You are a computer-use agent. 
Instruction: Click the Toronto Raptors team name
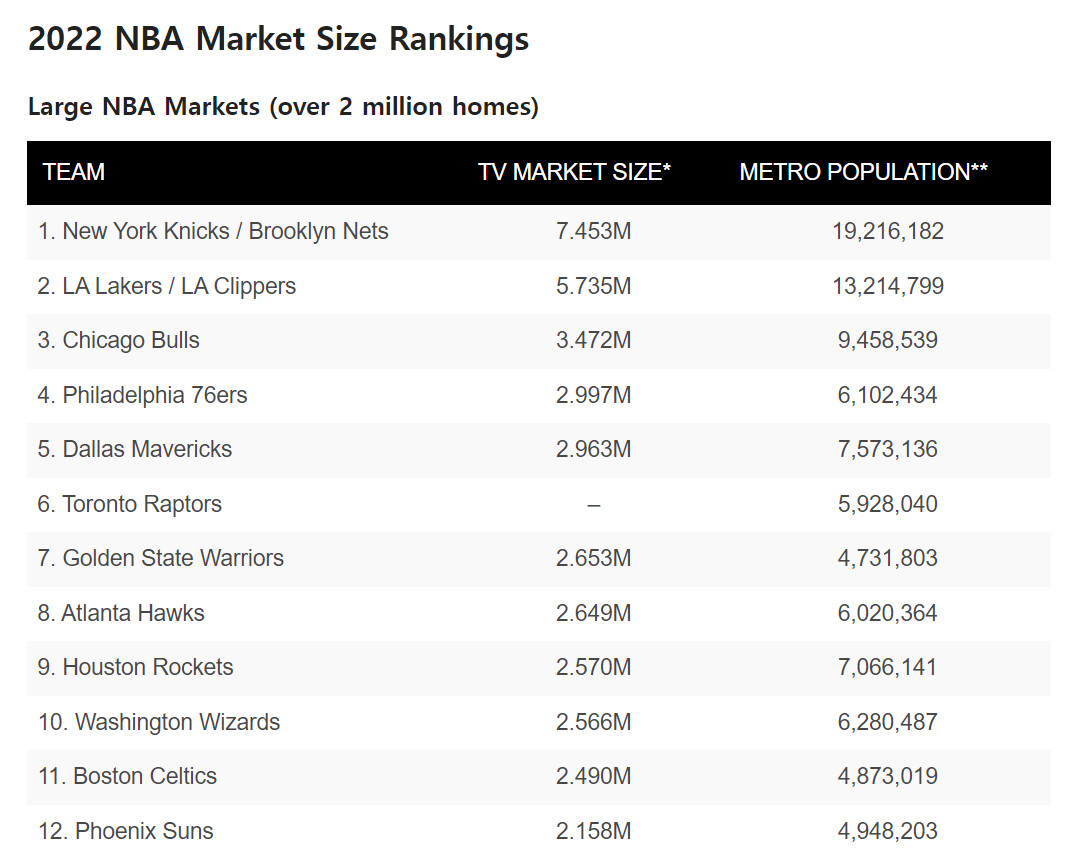(130, 504)
